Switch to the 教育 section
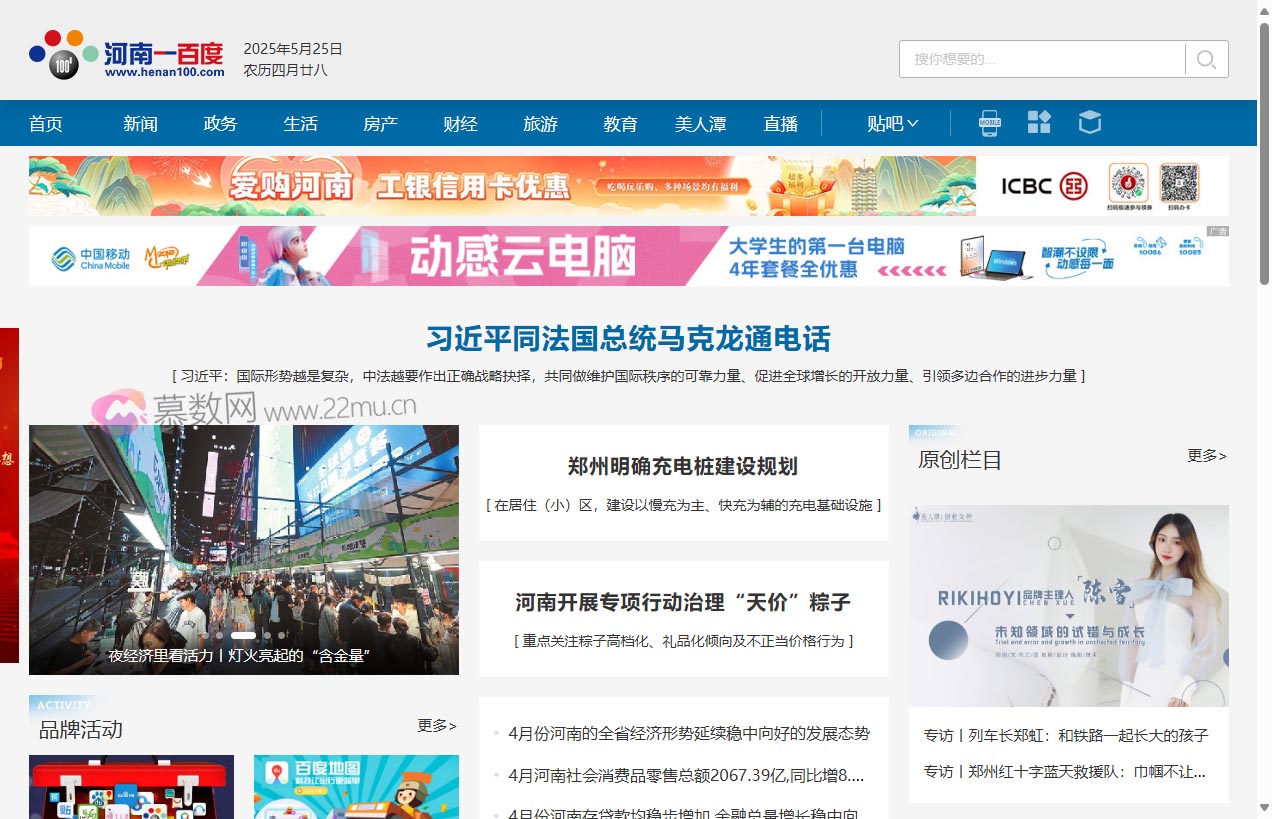 click(x=620, y=123)
